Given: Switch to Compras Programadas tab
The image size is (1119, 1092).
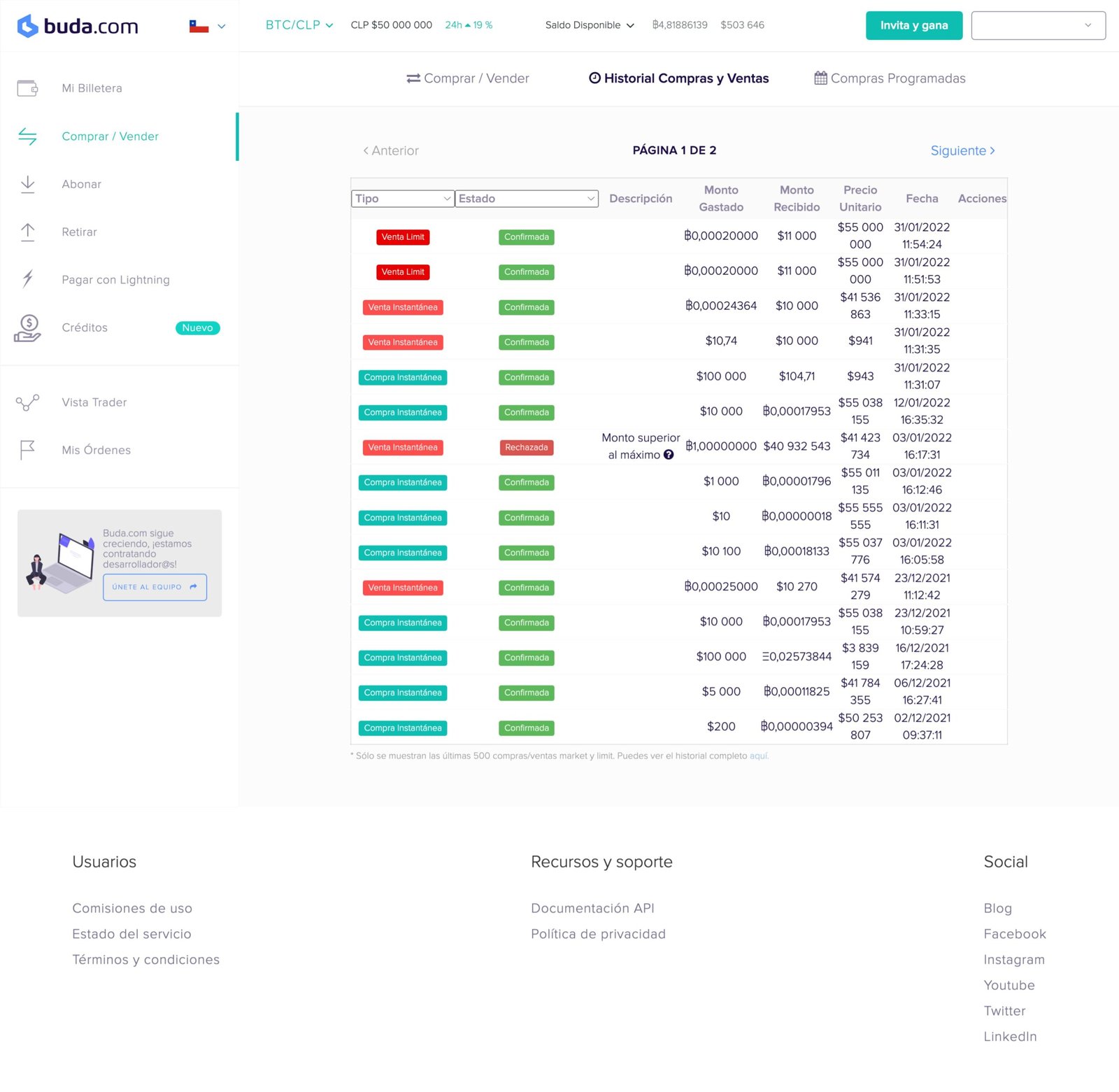Looking at the screenshot, I should point(890,78).
